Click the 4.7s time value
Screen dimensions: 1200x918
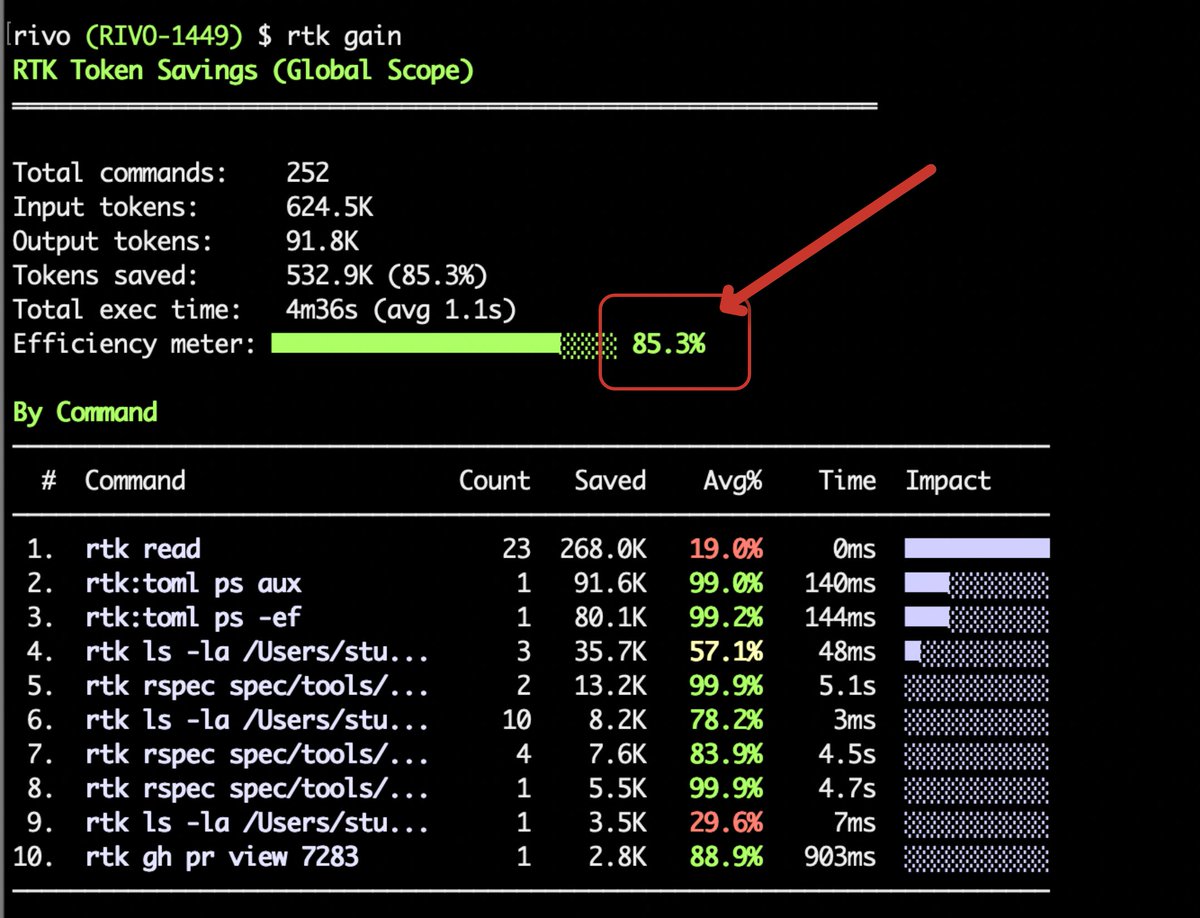[x=847, y=788]
